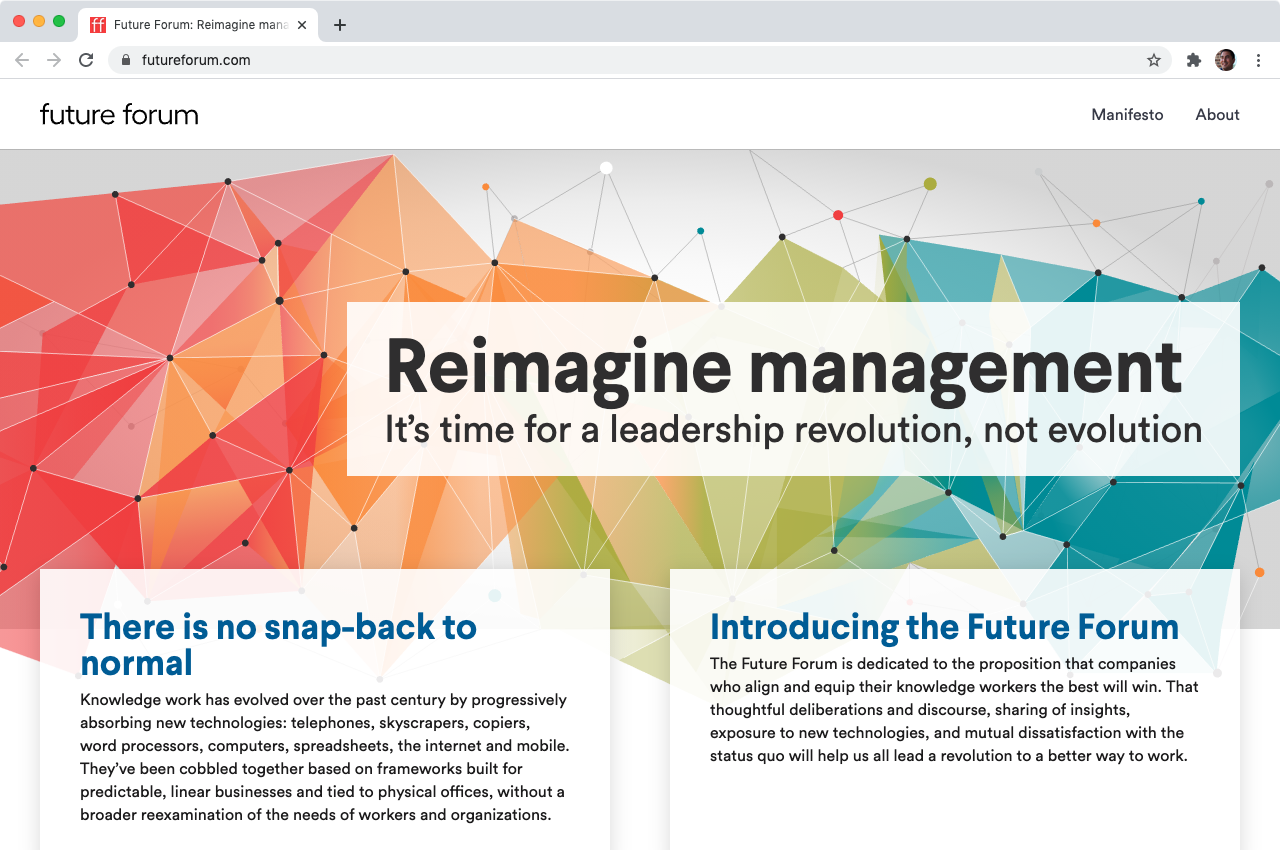Click the 'Introducing the Future Forum' heading

coord(944,627)
